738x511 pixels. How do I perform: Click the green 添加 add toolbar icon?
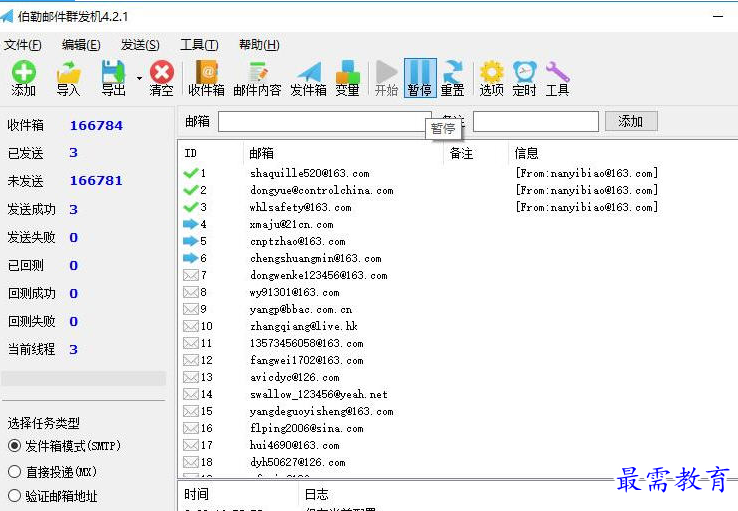(x=24, y=78)
